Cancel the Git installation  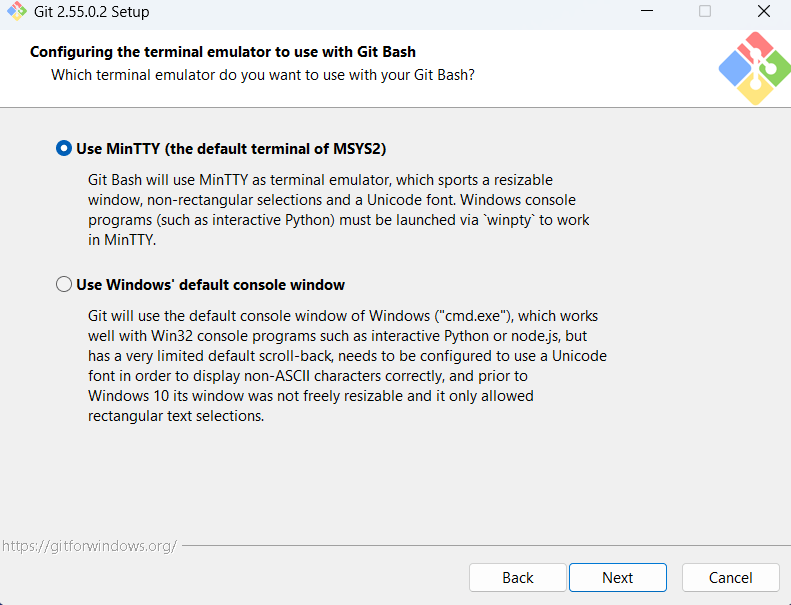(730, 577)
